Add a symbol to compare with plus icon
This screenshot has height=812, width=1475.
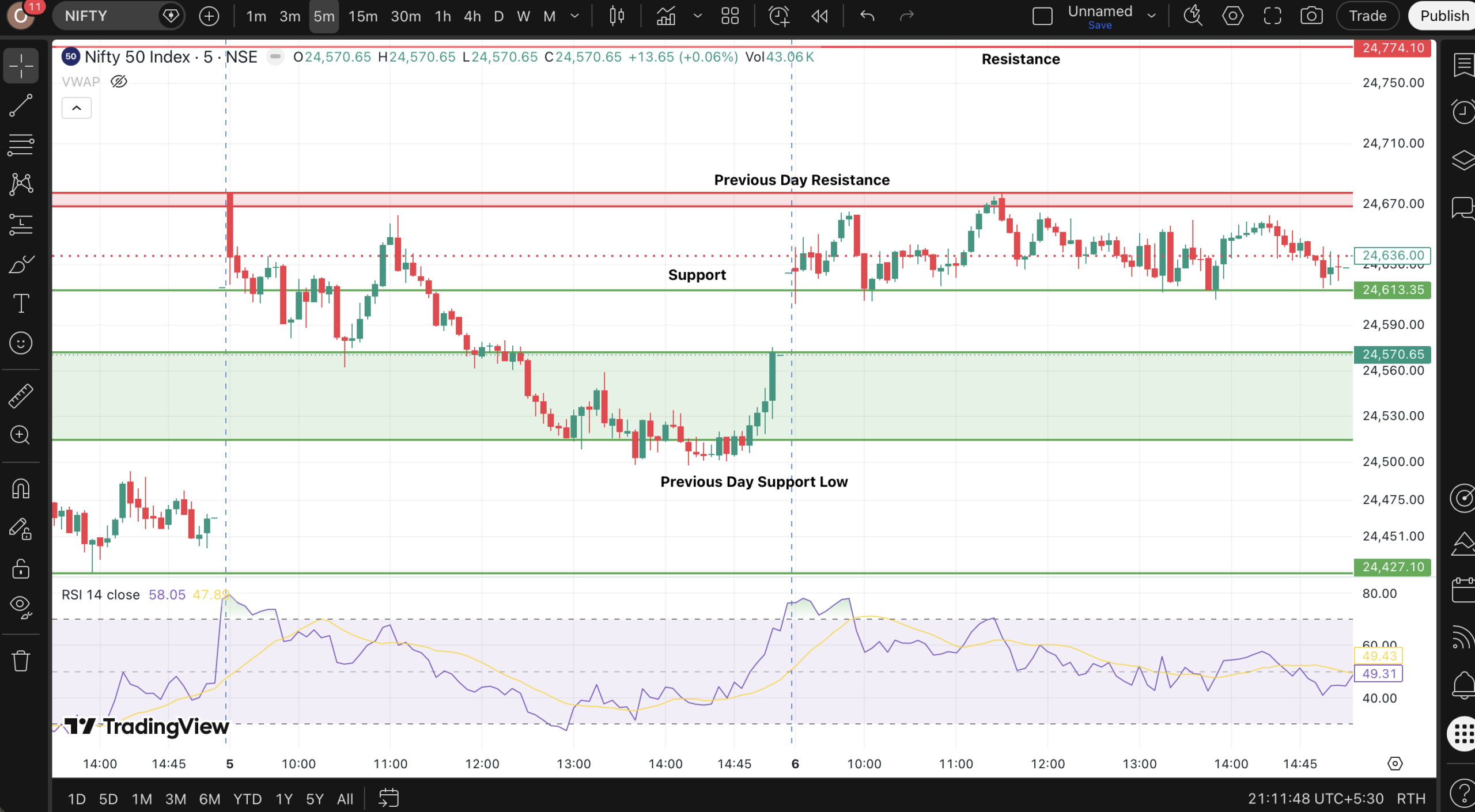209,16
